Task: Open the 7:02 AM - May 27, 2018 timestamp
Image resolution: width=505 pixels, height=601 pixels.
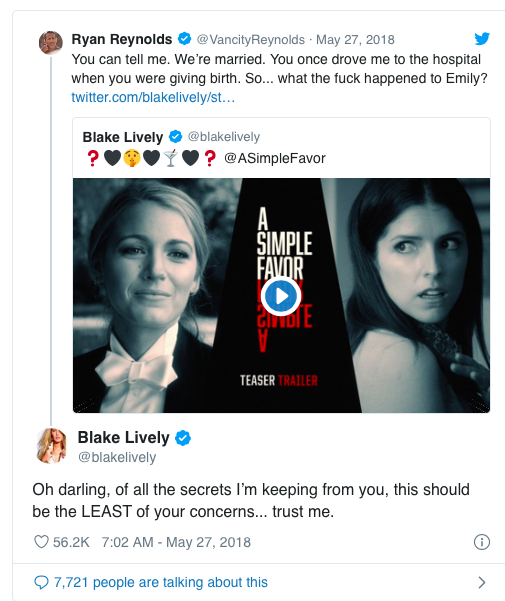Action: (x=176, y=542)
